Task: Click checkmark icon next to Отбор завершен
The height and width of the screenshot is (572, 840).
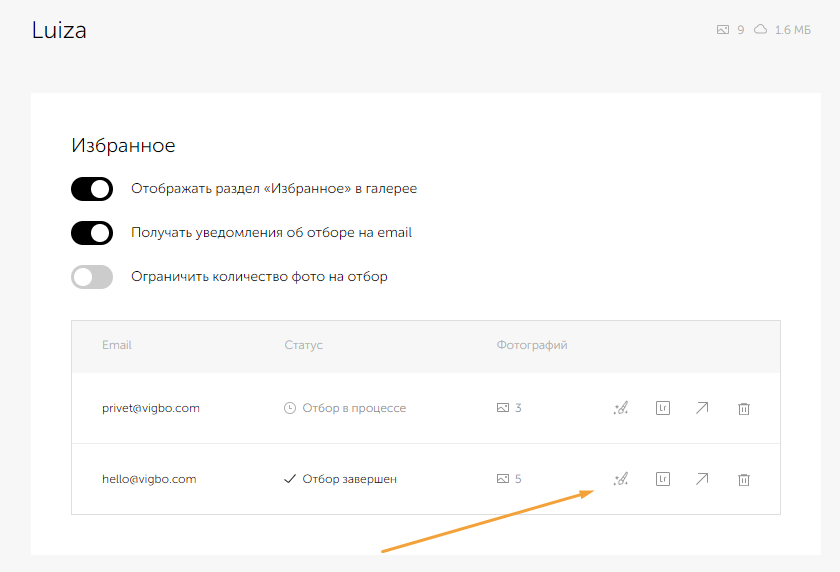Action: coord(290,479)
